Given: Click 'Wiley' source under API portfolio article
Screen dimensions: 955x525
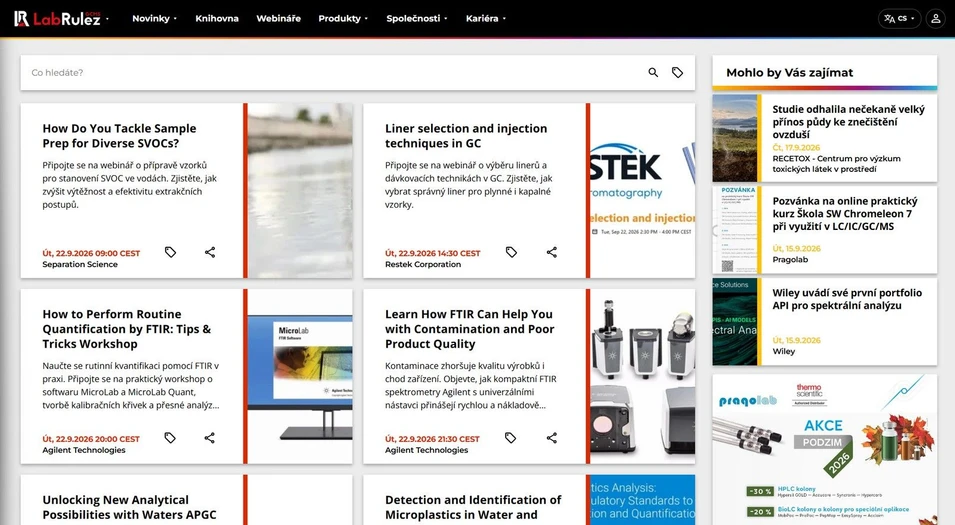Looking at the screenshot, I should [x=783, y=351].
